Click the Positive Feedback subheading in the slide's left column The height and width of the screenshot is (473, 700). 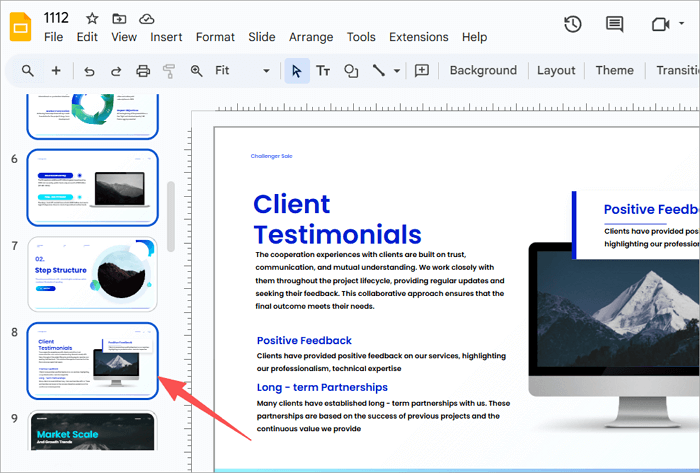(304, 340)
